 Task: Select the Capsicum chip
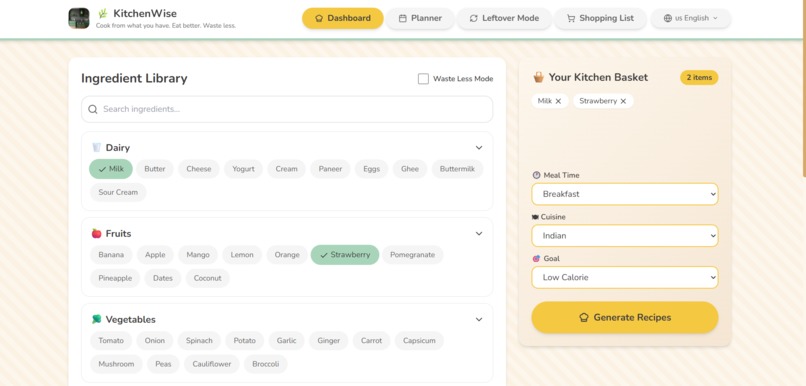coord(419,341)
